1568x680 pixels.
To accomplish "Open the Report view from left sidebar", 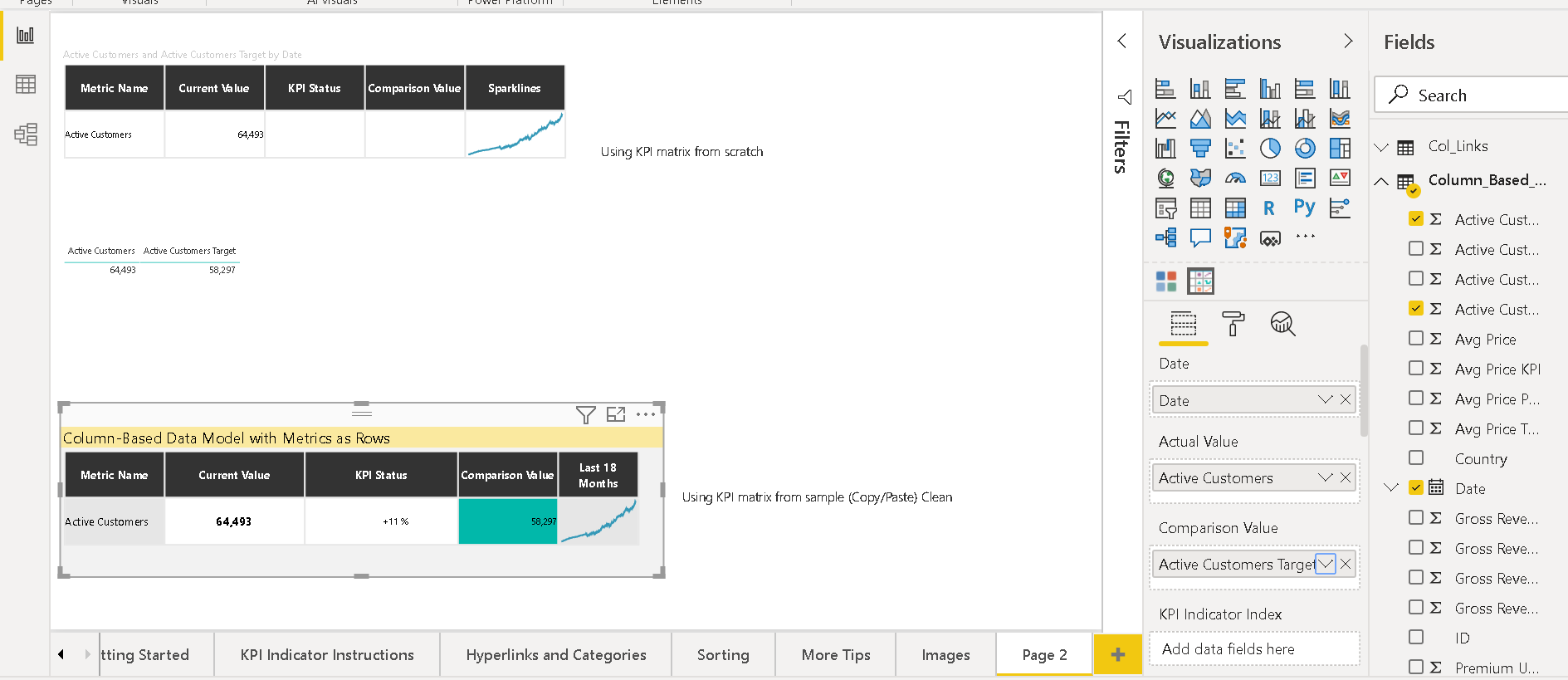I will (x=26, y=36).
